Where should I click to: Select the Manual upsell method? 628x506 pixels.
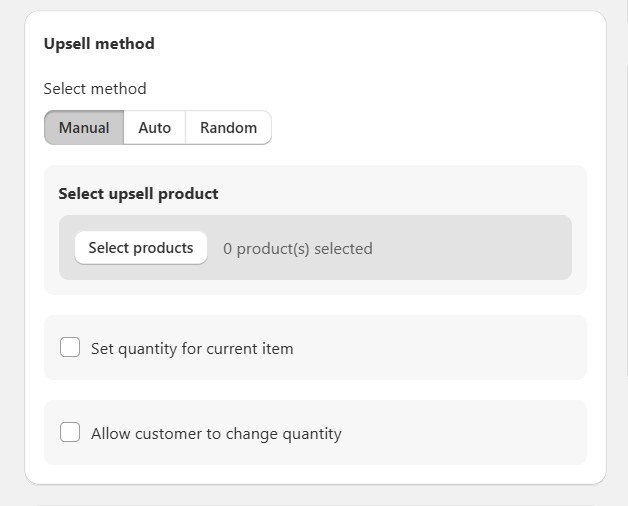click(84, 128)
